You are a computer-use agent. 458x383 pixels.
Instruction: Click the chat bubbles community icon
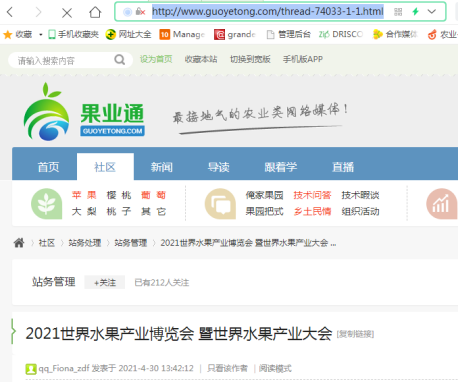coord(220,204)
